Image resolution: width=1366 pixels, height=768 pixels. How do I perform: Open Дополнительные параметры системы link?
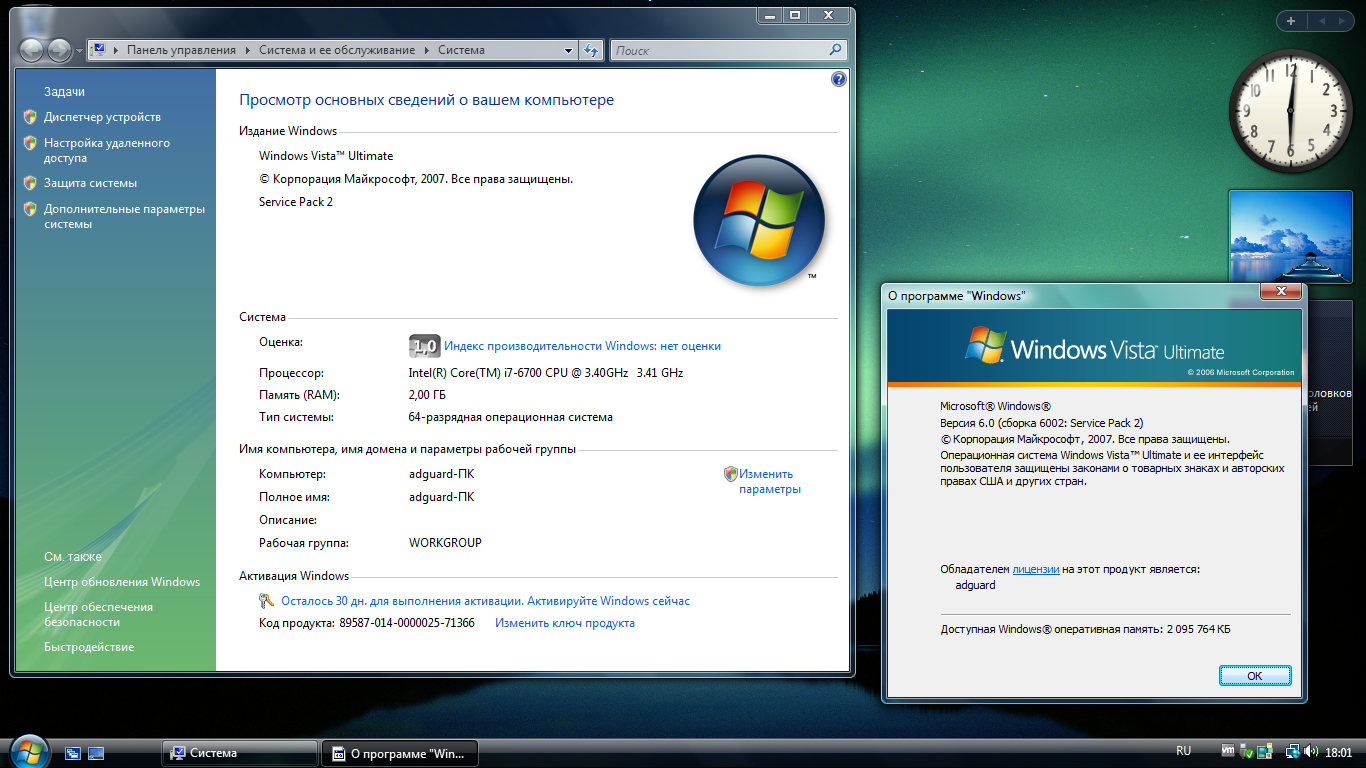[x=124, y=216]
